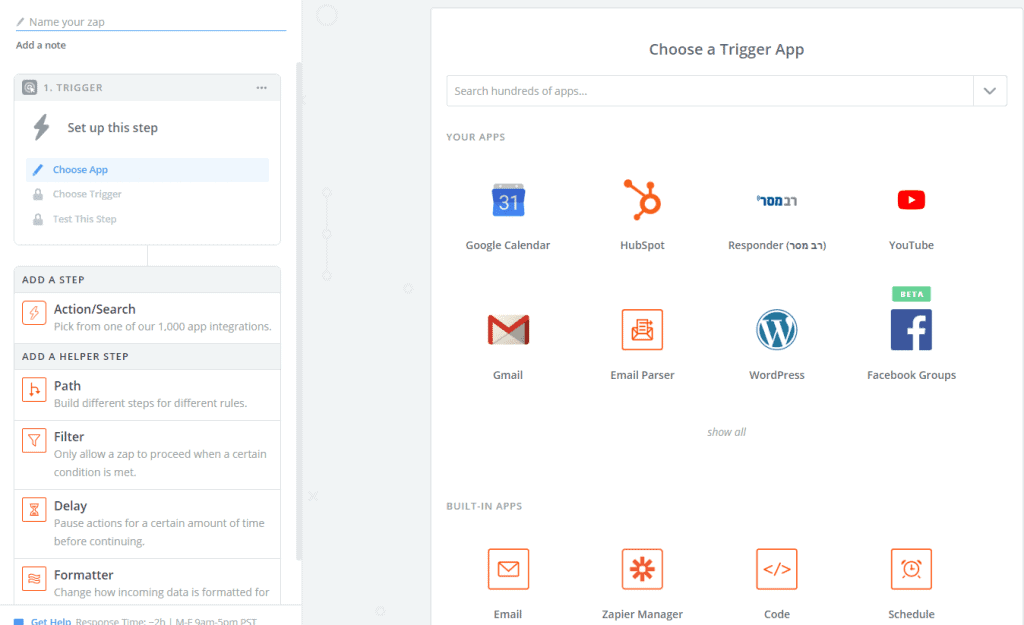Add a Delay helper step
The width and height of the screenshot is (1024, 625).
coord(148,524)
